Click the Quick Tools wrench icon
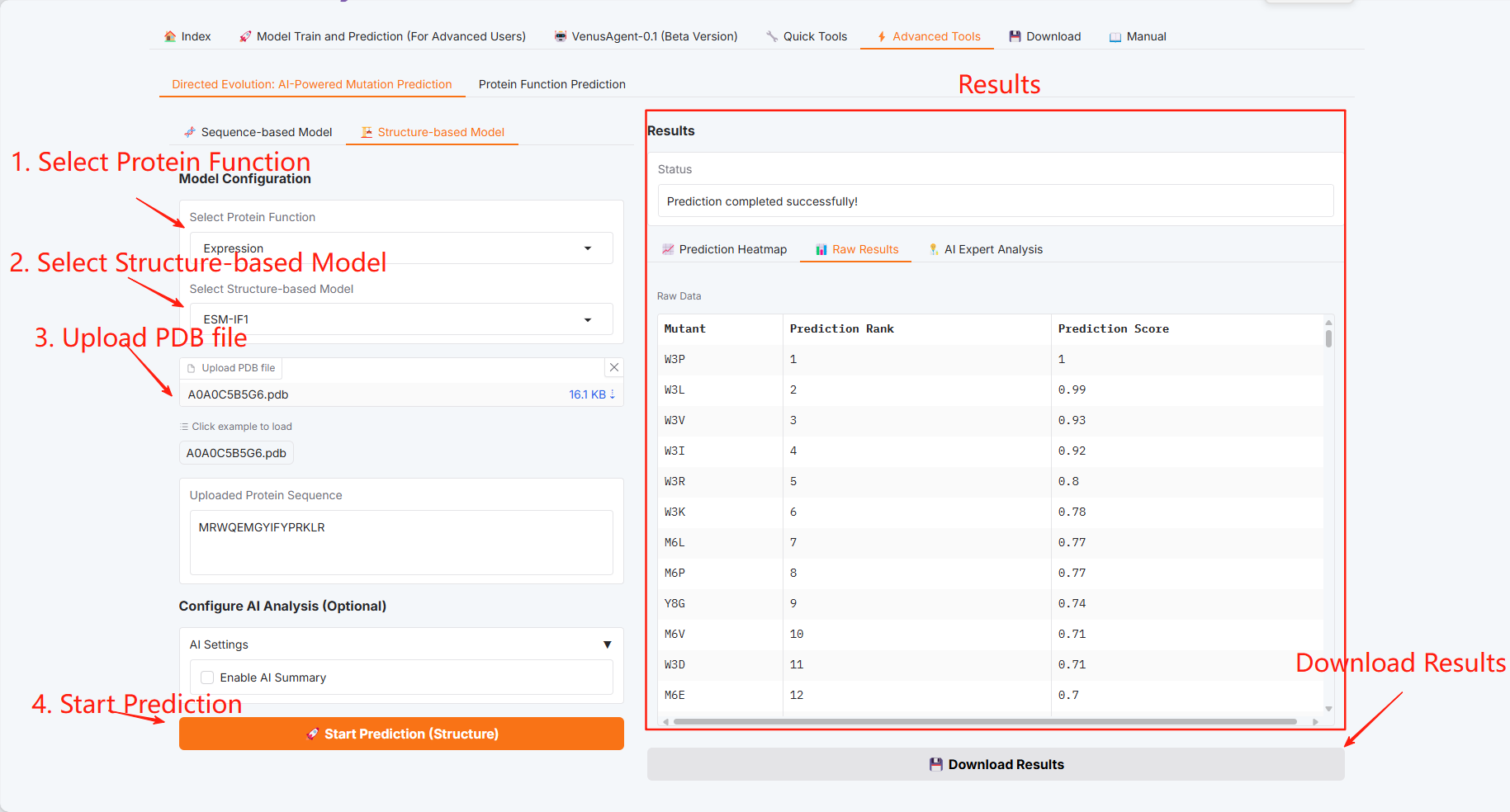This screenshot has height=812, width=1510. (x=772, y=36)
